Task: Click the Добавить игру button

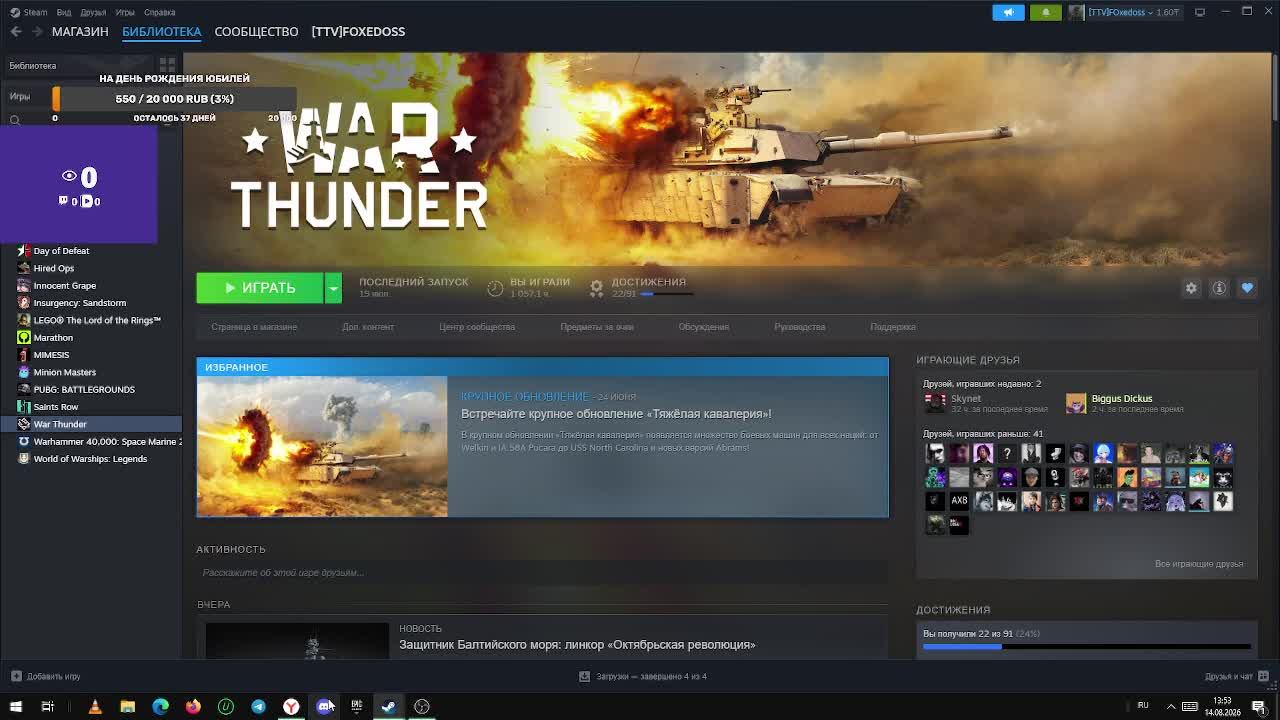Action: coord(45,677)
